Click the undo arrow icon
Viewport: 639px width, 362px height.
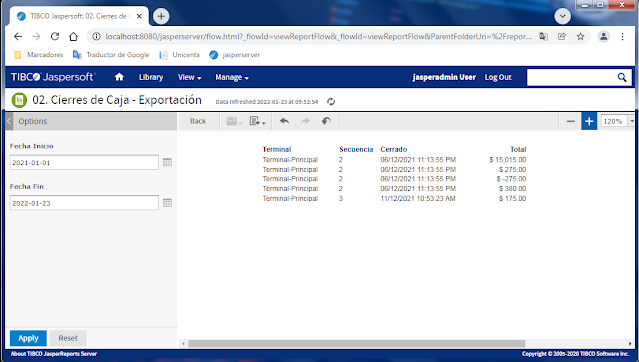[x=284, y=121]
